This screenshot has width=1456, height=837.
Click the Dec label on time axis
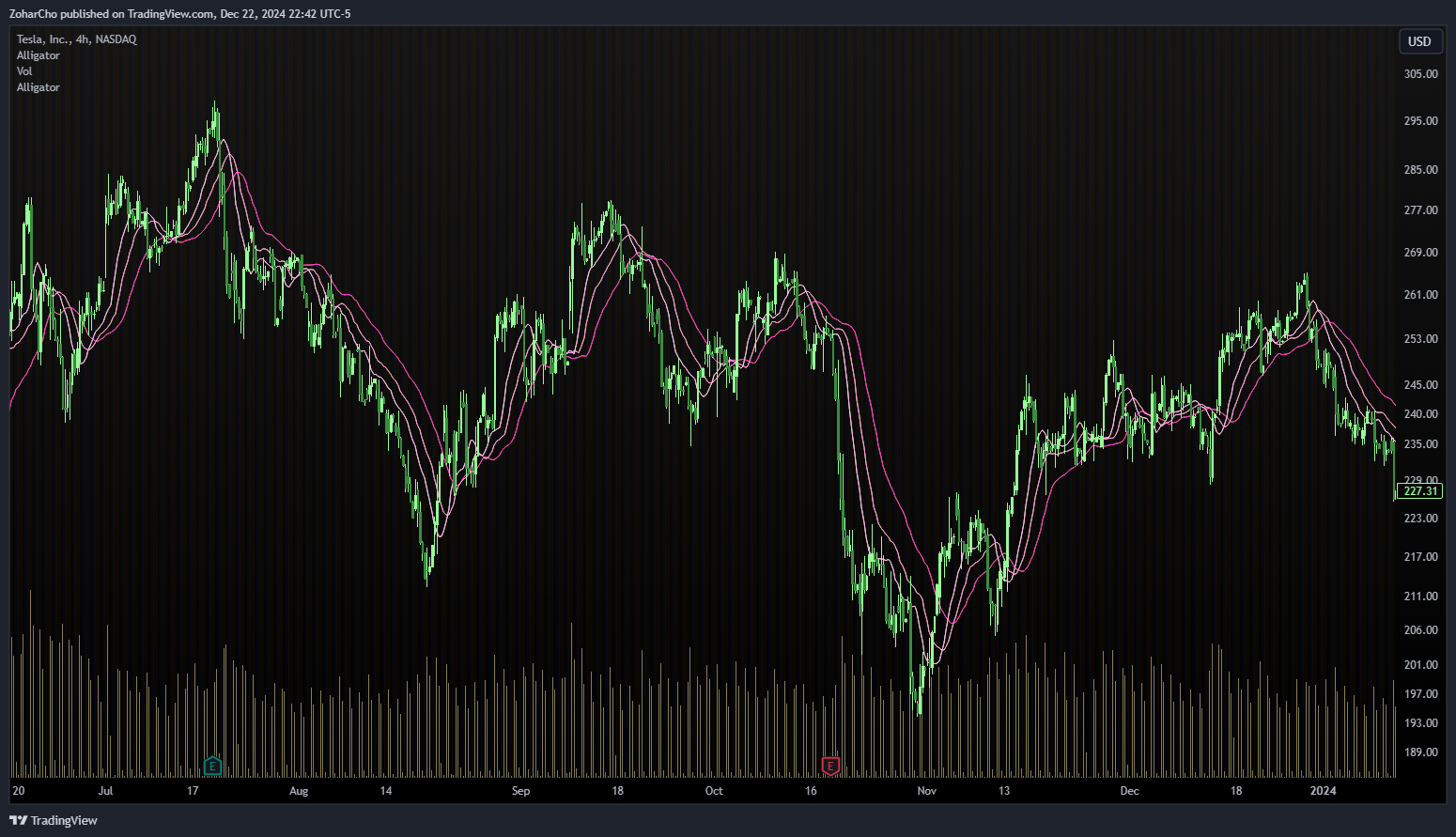[1129, 791]
